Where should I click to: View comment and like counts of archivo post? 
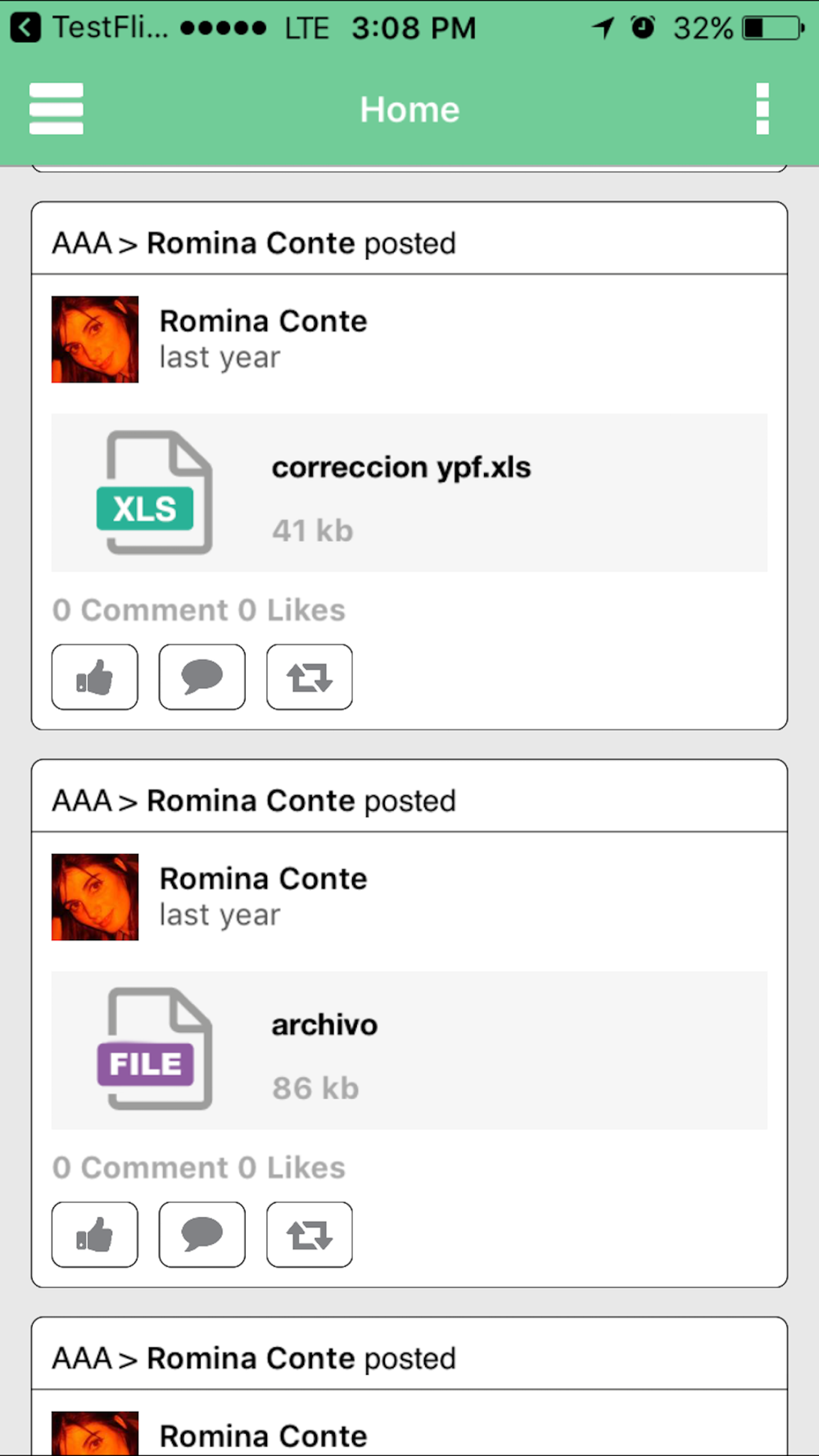coord(199,1169)
